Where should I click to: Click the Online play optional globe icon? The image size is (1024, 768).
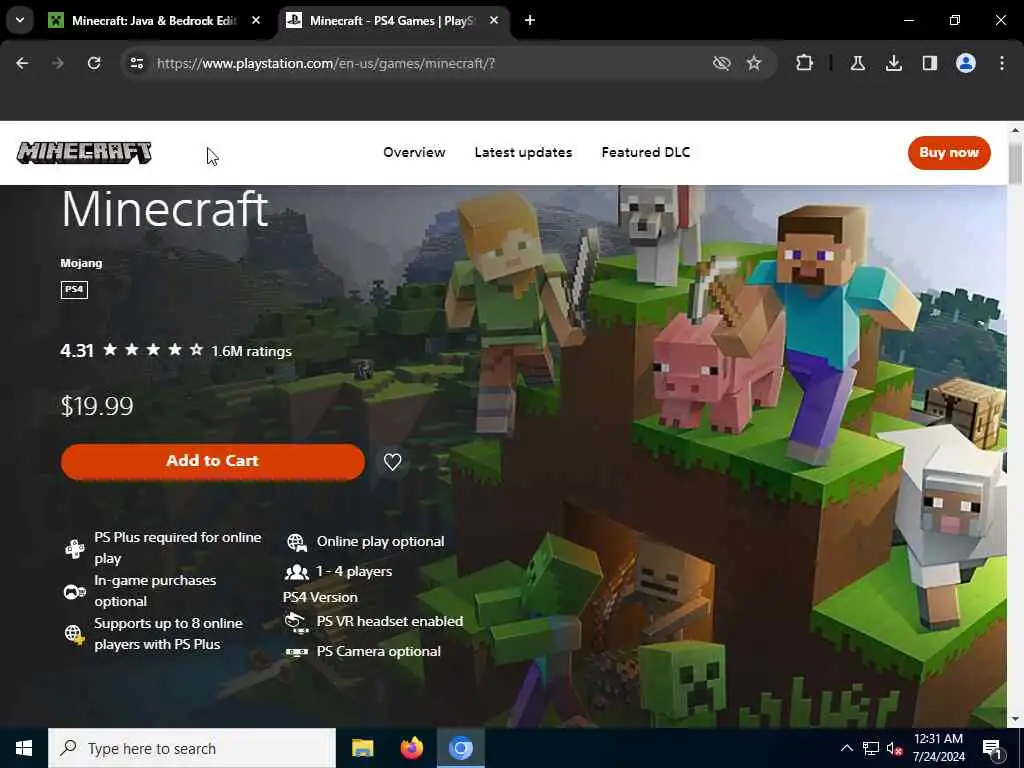296,542
